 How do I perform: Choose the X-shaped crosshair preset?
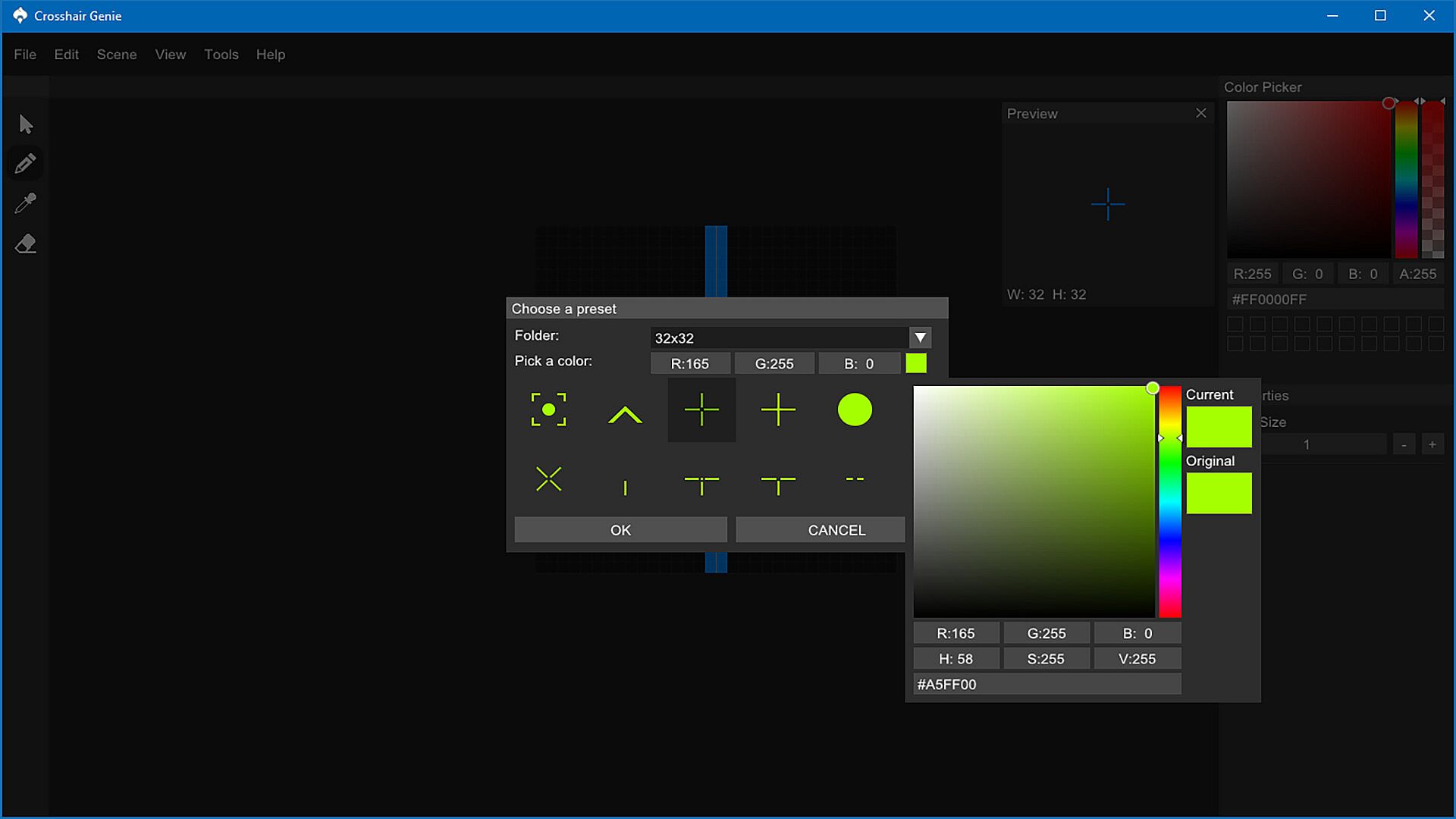[x=548, y=479]
